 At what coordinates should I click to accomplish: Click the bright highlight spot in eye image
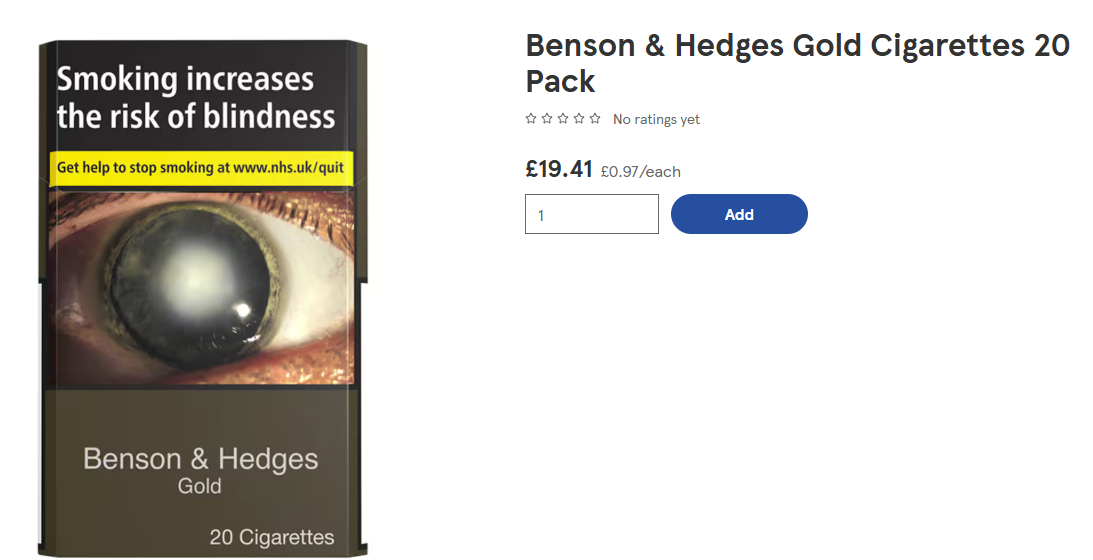pyautogui.click(x=242, y=310)
